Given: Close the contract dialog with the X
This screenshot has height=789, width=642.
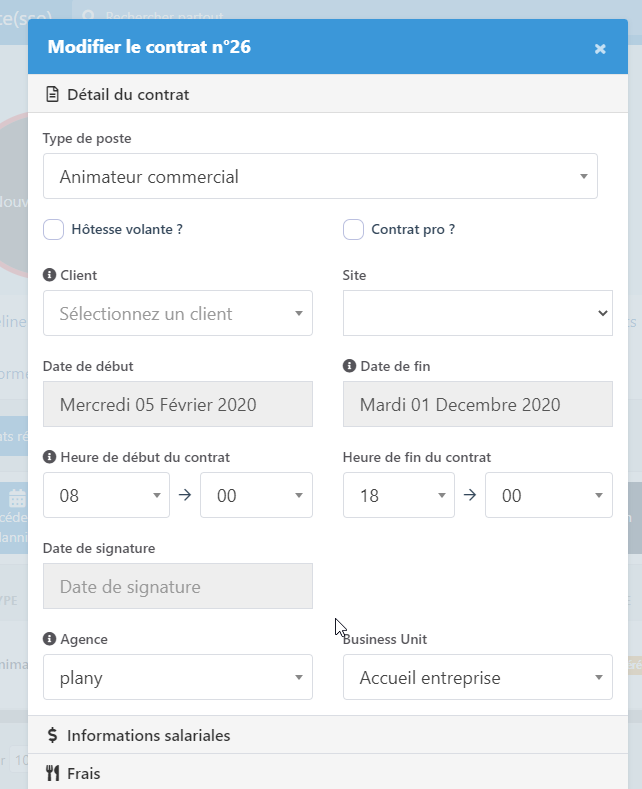Looking at the screenshot, I should coord(600,48).
